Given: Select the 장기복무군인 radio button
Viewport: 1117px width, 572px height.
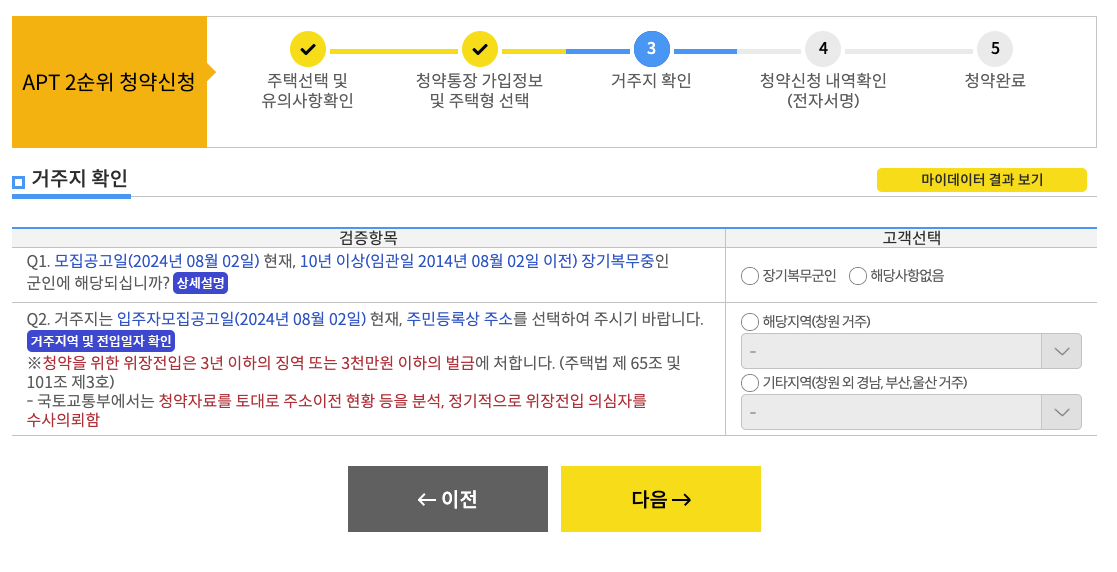Looking at the screenshot, I should [x=749, y=276].
